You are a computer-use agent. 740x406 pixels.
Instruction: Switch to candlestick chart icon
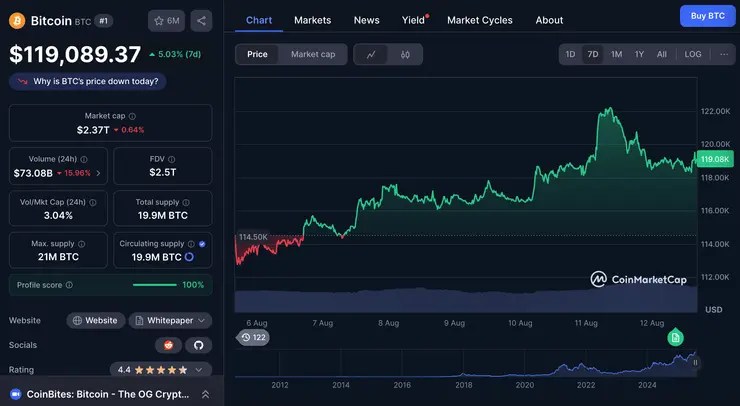(x=405, y=54)
